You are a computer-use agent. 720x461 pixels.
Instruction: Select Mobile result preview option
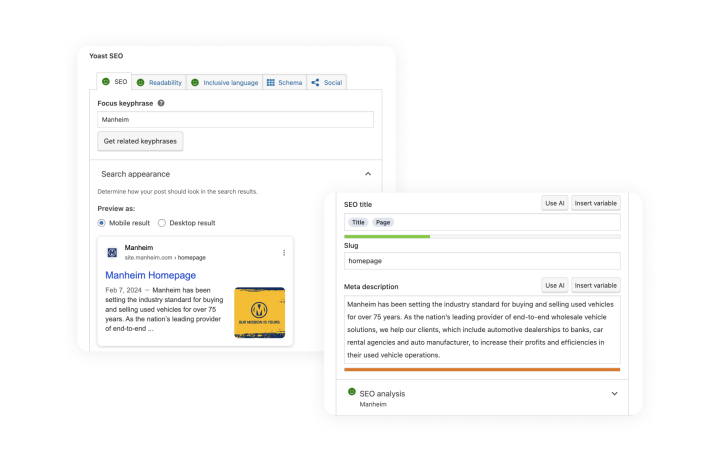click(x=101, y=223)
